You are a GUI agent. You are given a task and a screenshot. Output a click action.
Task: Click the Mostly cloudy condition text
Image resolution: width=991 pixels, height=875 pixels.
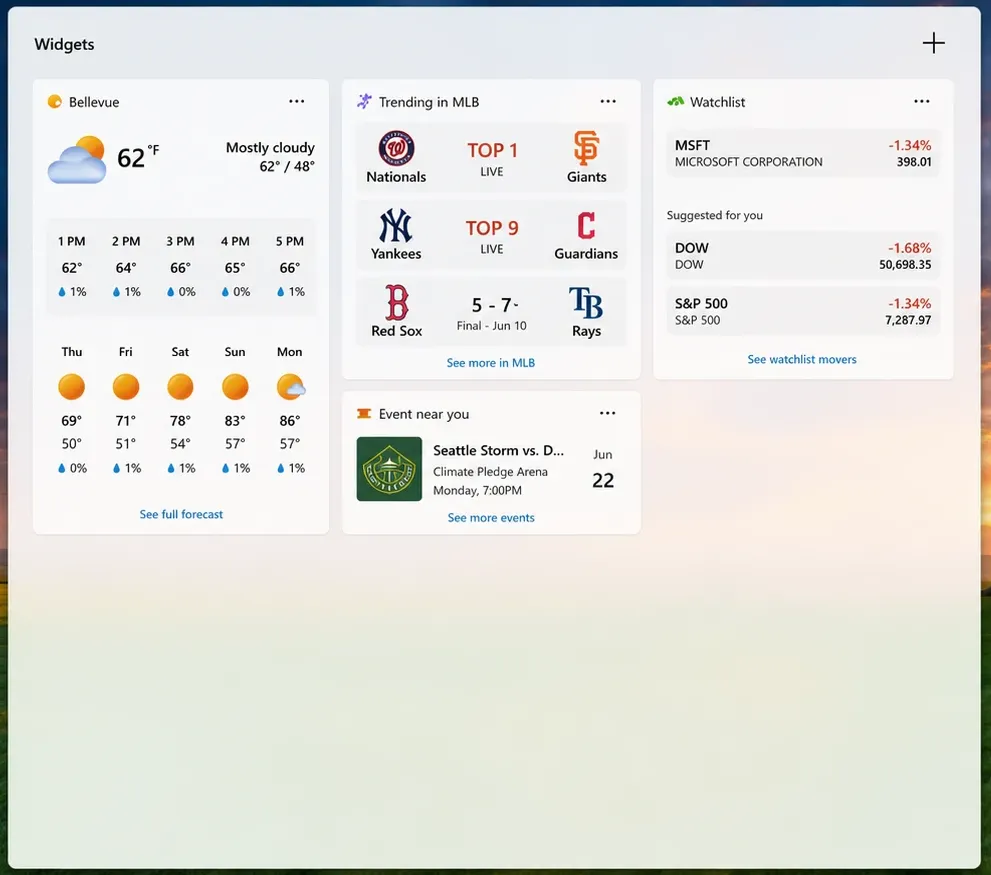pos(271,147)
